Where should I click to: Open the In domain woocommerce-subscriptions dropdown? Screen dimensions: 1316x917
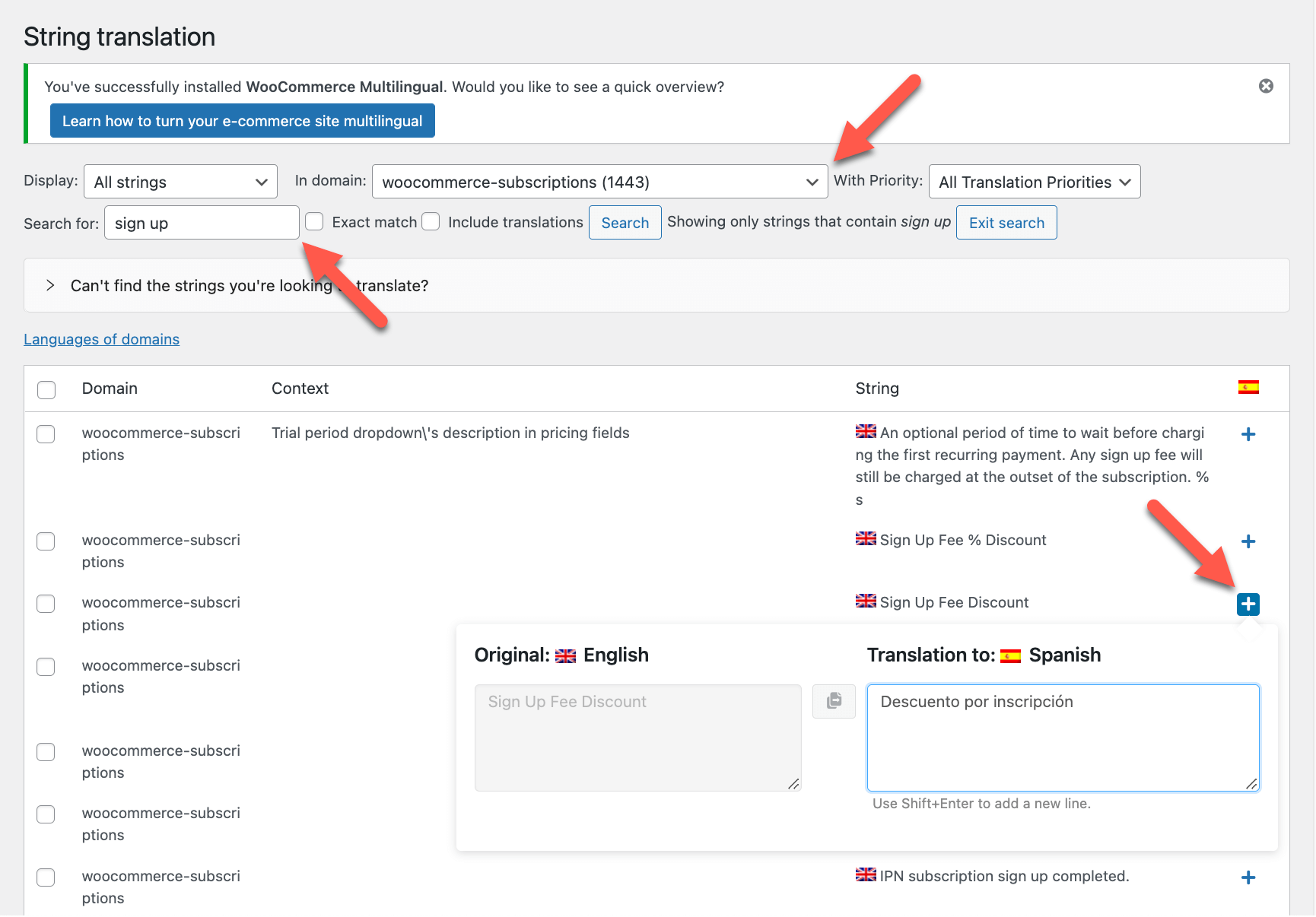pos(599,182)
